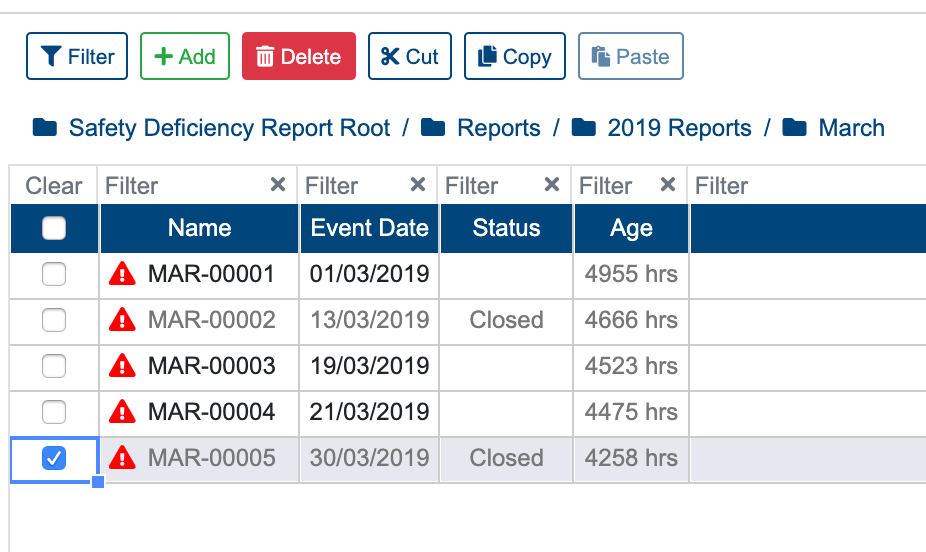Sort by the Age column header

pos(631,228)
